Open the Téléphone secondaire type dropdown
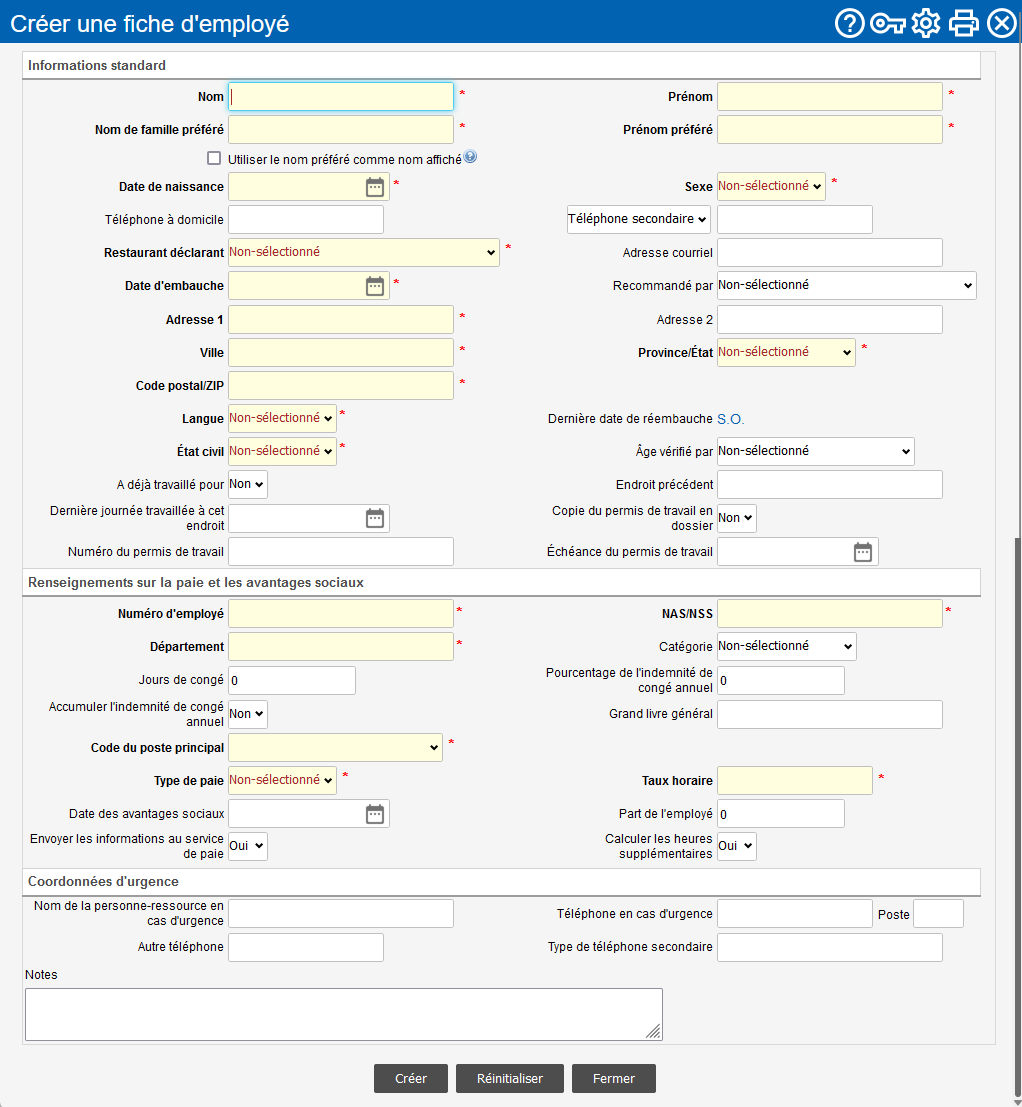 (638, 220)
